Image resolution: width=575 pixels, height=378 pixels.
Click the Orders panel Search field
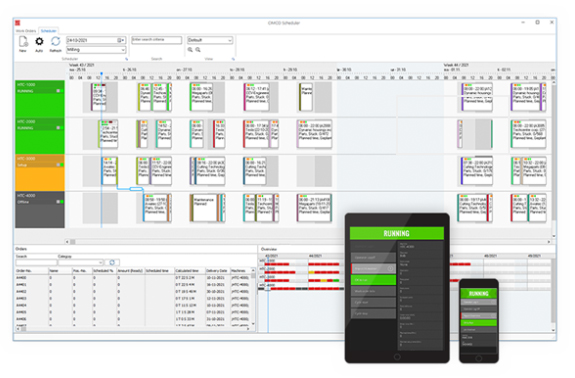point(36,263)
